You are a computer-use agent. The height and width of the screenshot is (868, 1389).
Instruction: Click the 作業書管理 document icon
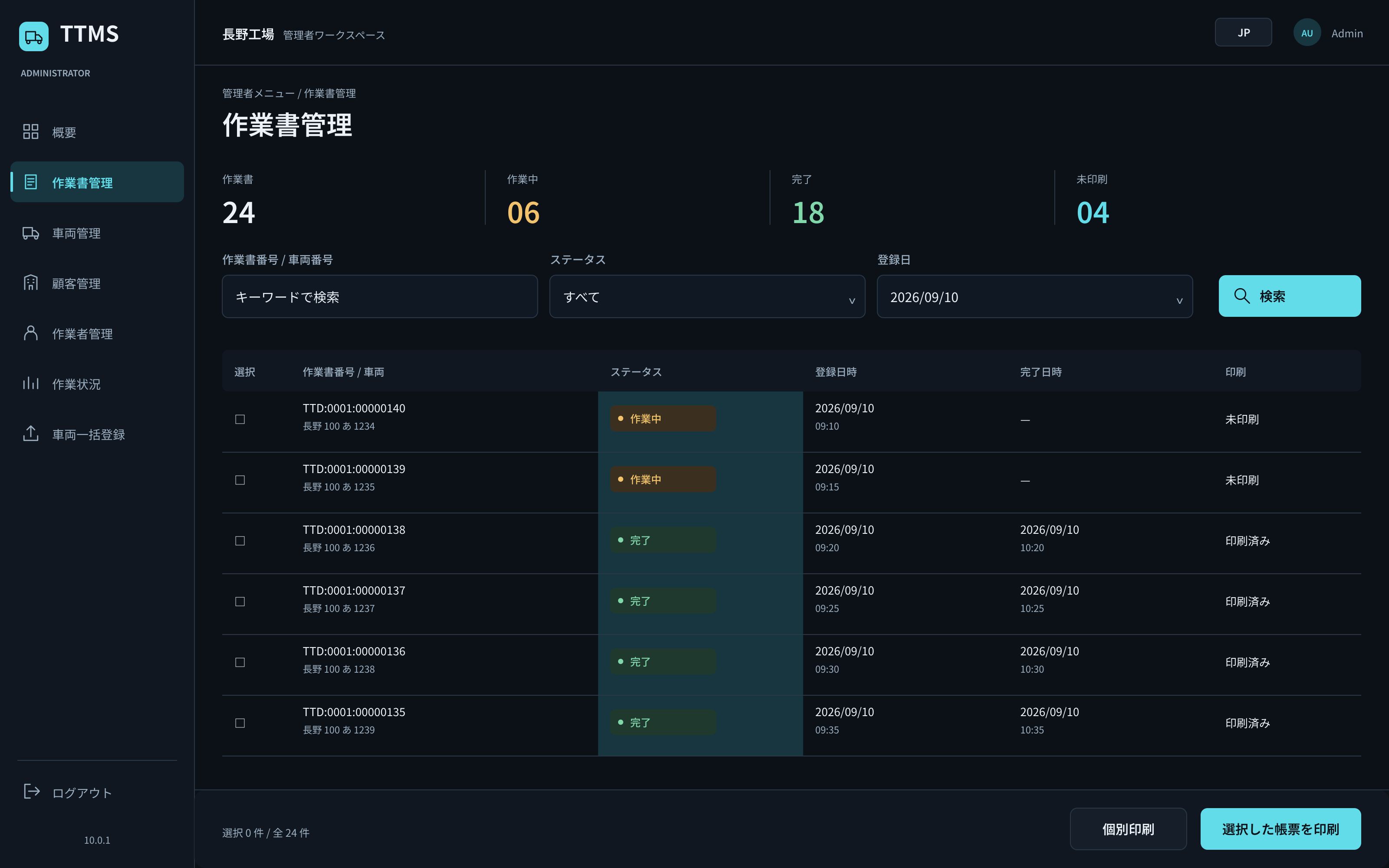[30, 182]
